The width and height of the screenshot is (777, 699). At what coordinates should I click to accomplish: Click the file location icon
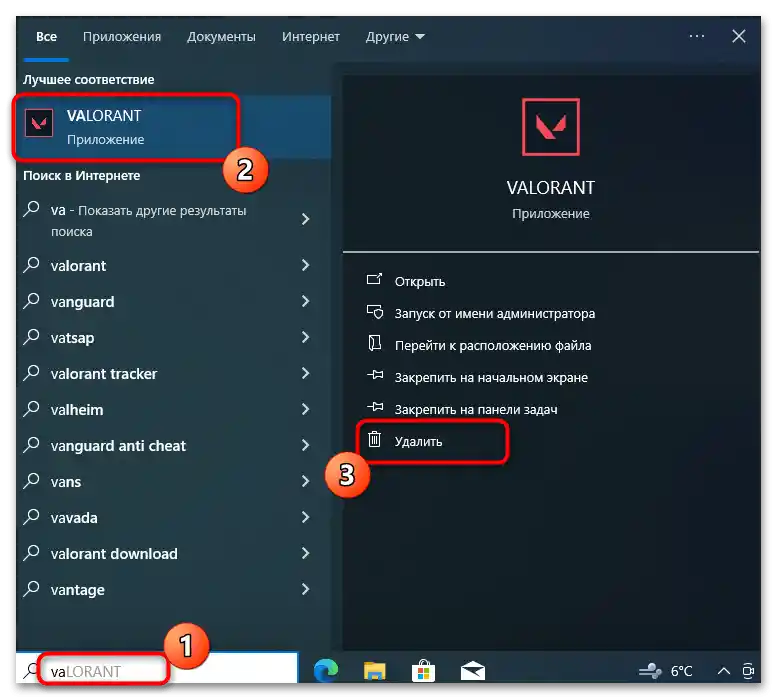coord(375,343)
